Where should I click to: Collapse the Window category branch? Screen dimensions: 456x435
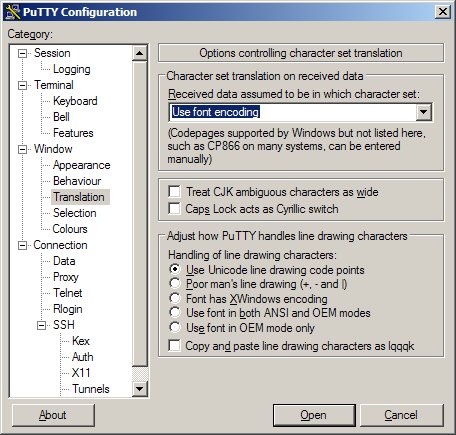pyautogui.click(x=22, y=149)
